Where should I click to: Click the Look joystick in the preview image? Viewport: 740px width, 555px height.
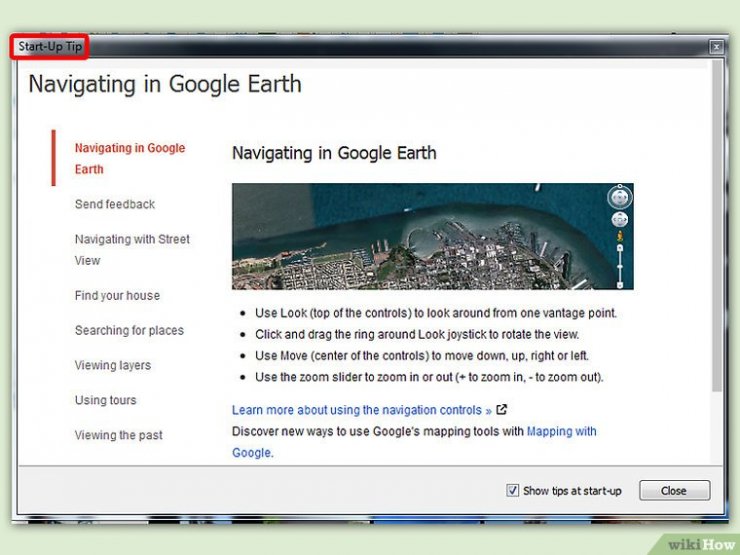click(620, 197)
